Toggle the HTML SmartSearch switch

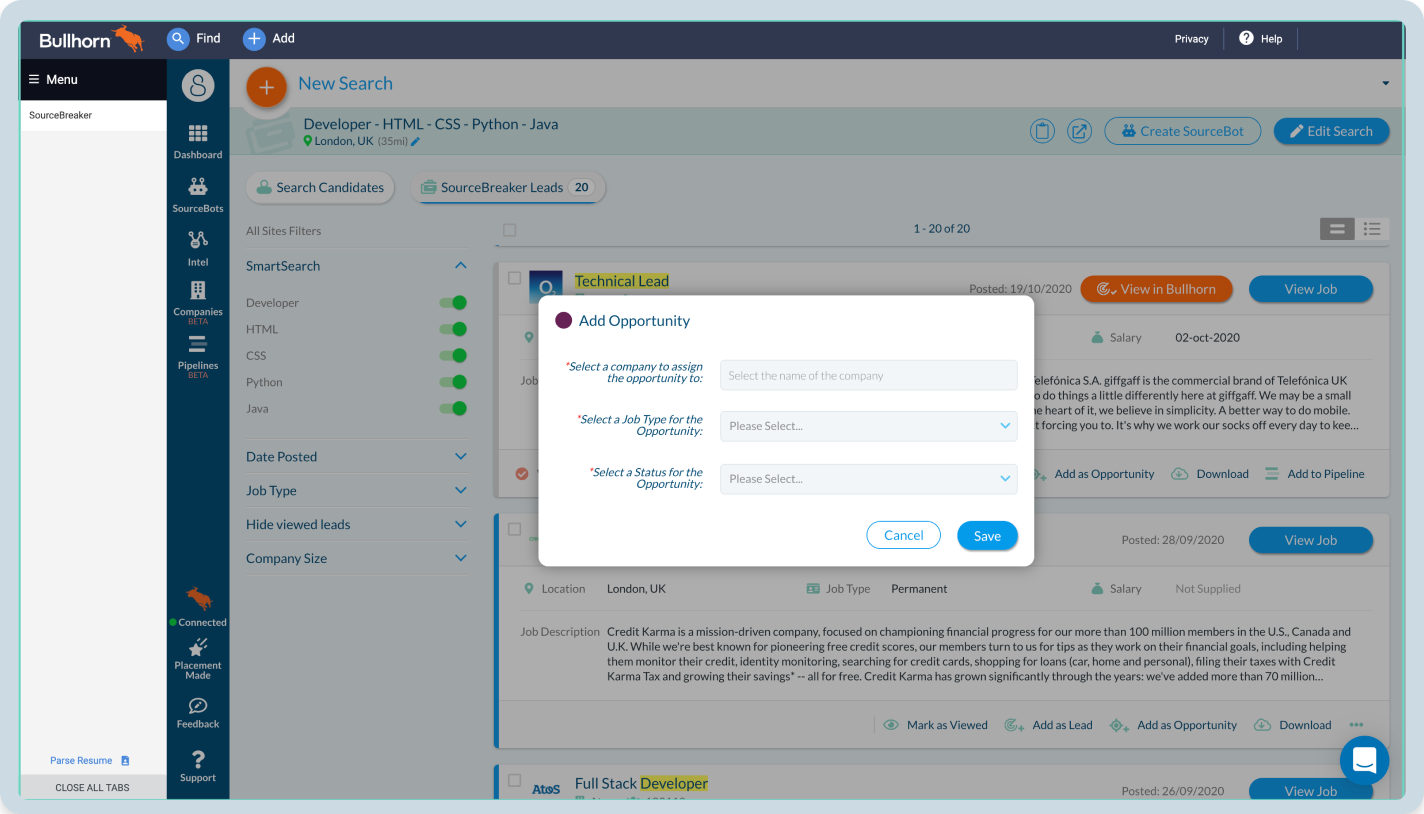click(453, 329)
